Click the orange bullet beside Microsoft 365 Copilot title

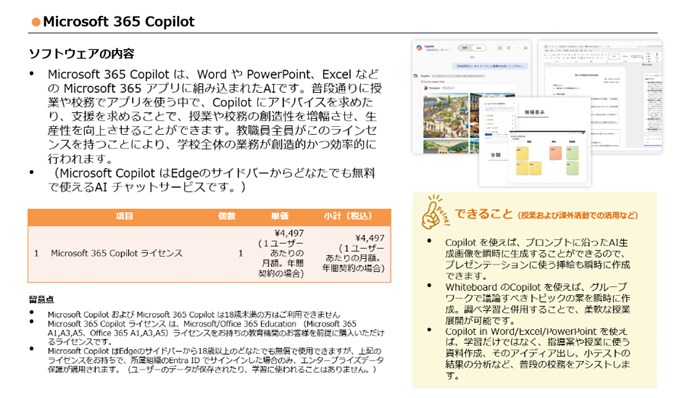[x=36, y=22]
